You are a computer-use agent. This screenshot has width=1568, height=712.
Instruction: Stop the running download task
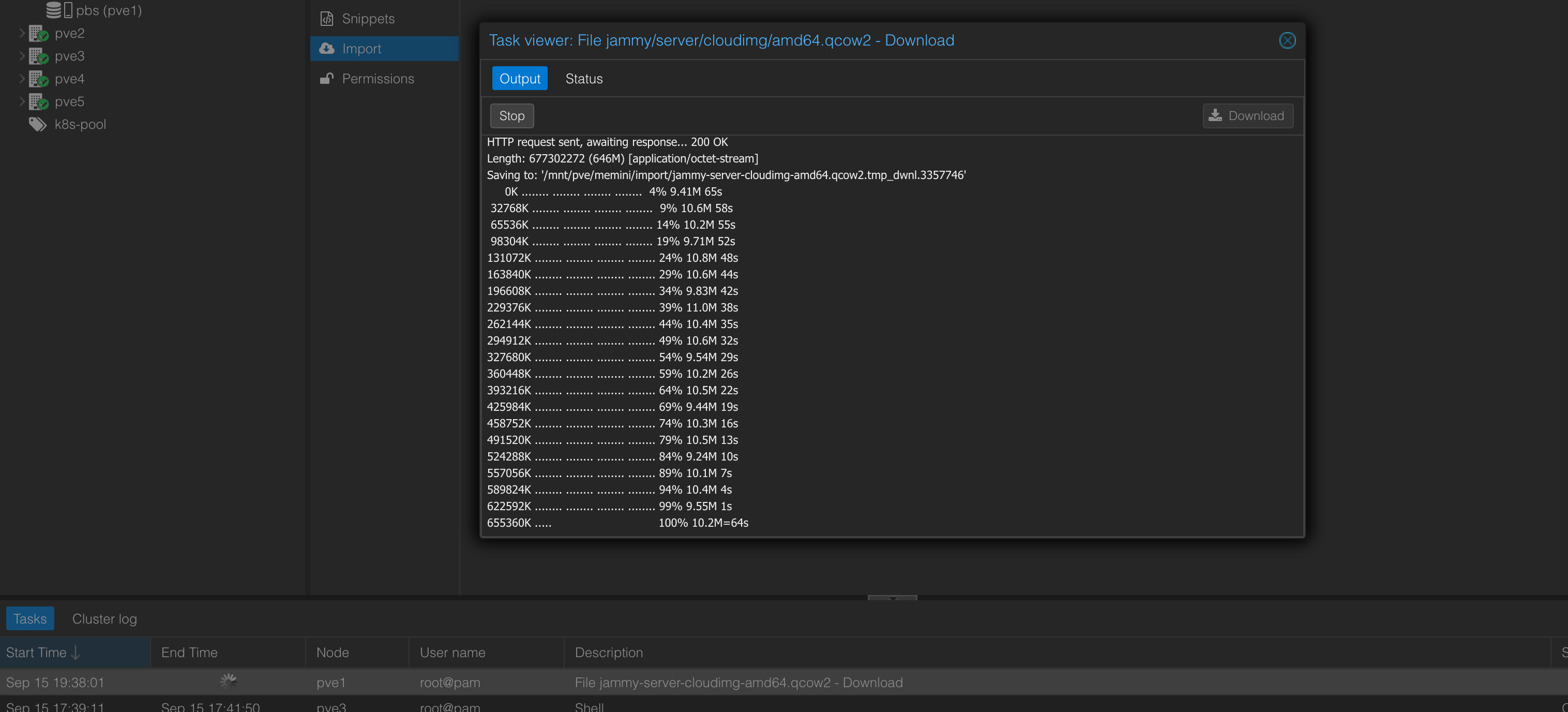(x=511, y=116)
